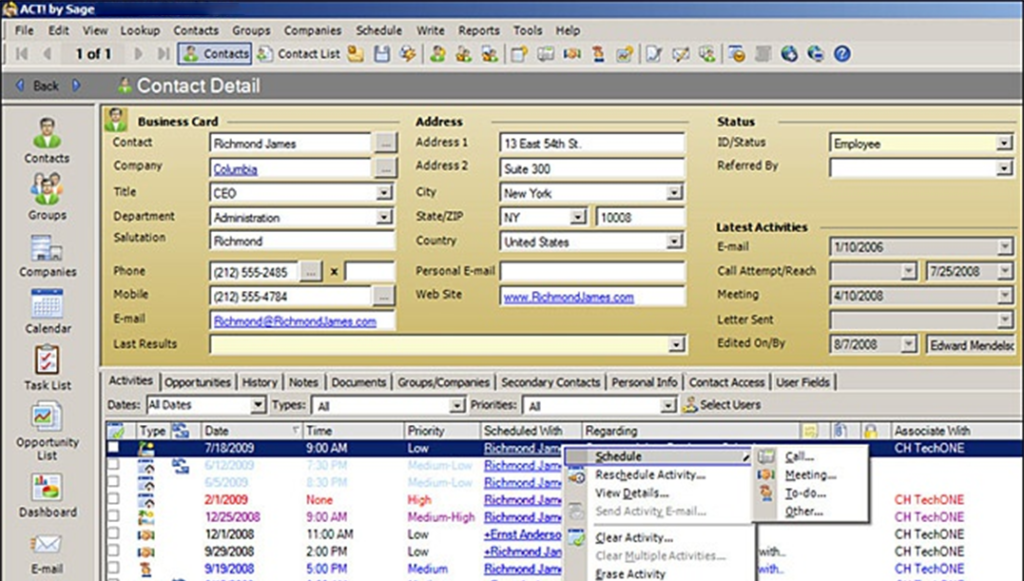The width and height of the screenshot is (1024, 581).
Task: Expand the Last Results dropdown
Action: (x=677, y=344)
